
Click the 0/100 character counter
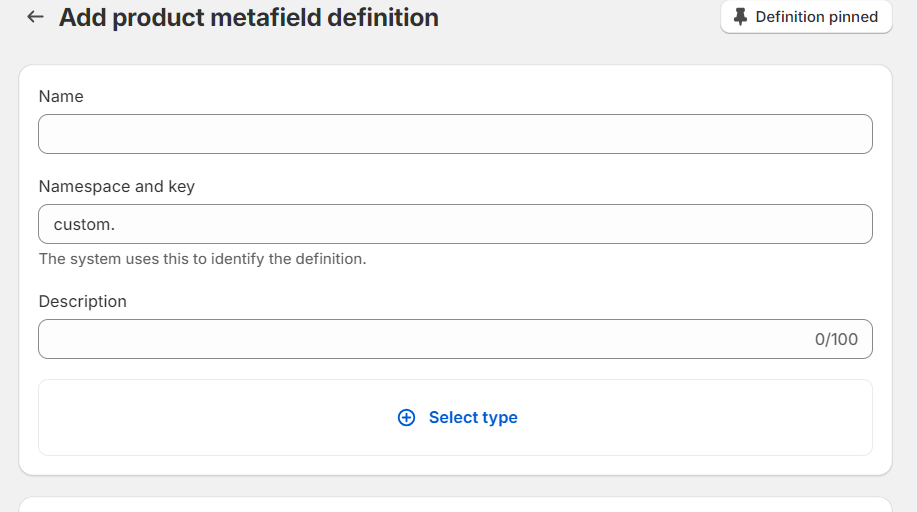[836, 339]
